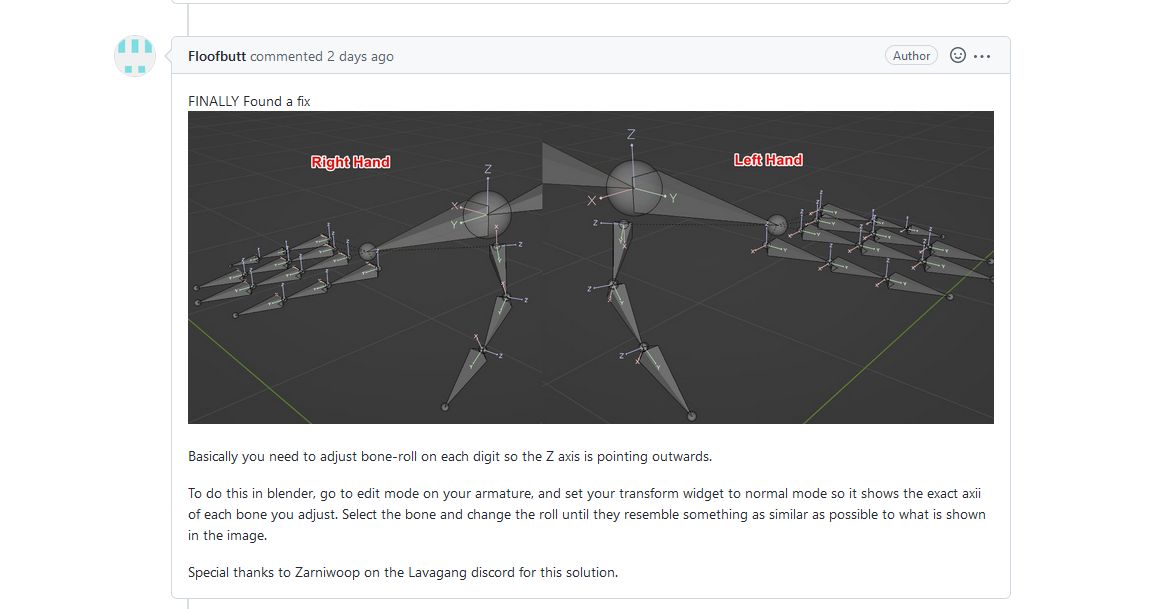The image size is (1169, 609).
Task: Click the '2 days ago' timestamp link
Action: (x=360, y=57)
